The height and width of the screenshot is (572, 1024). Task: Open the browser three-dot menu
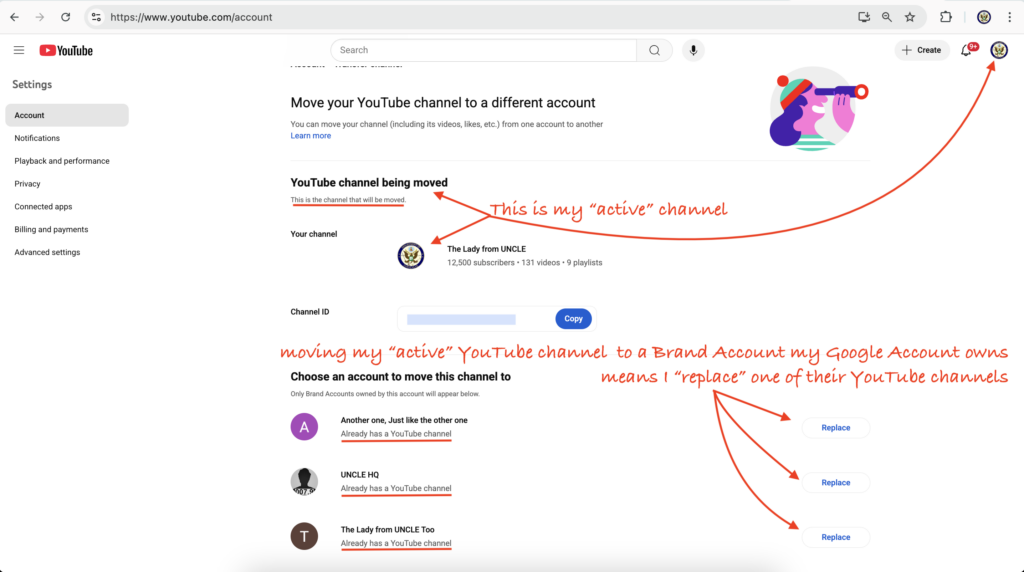[1009, 17]
